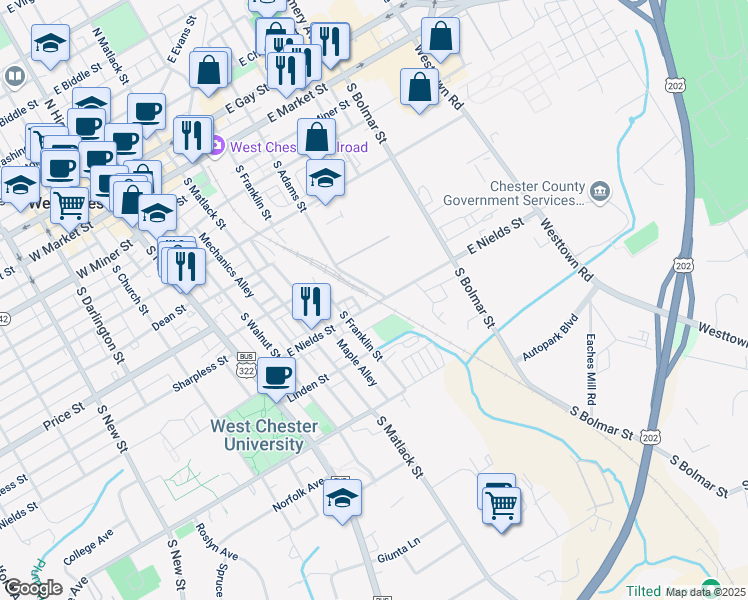Click the S Darlington St label
This screenshot has width=748, height=600.
[x=100, y=325]
